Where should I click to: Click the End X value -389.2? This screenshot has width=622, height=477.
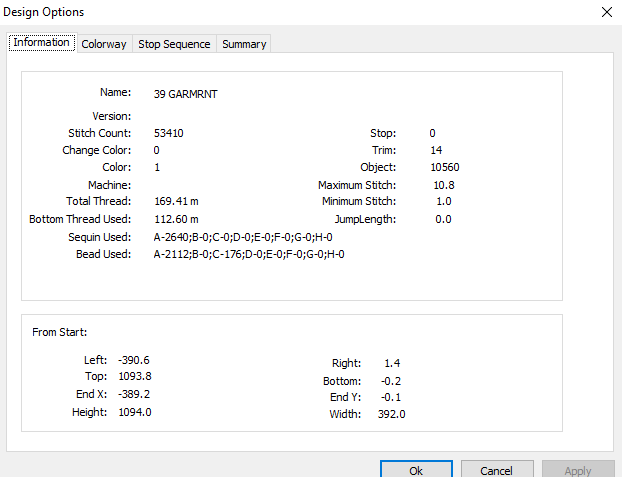[x=134, y=394]
